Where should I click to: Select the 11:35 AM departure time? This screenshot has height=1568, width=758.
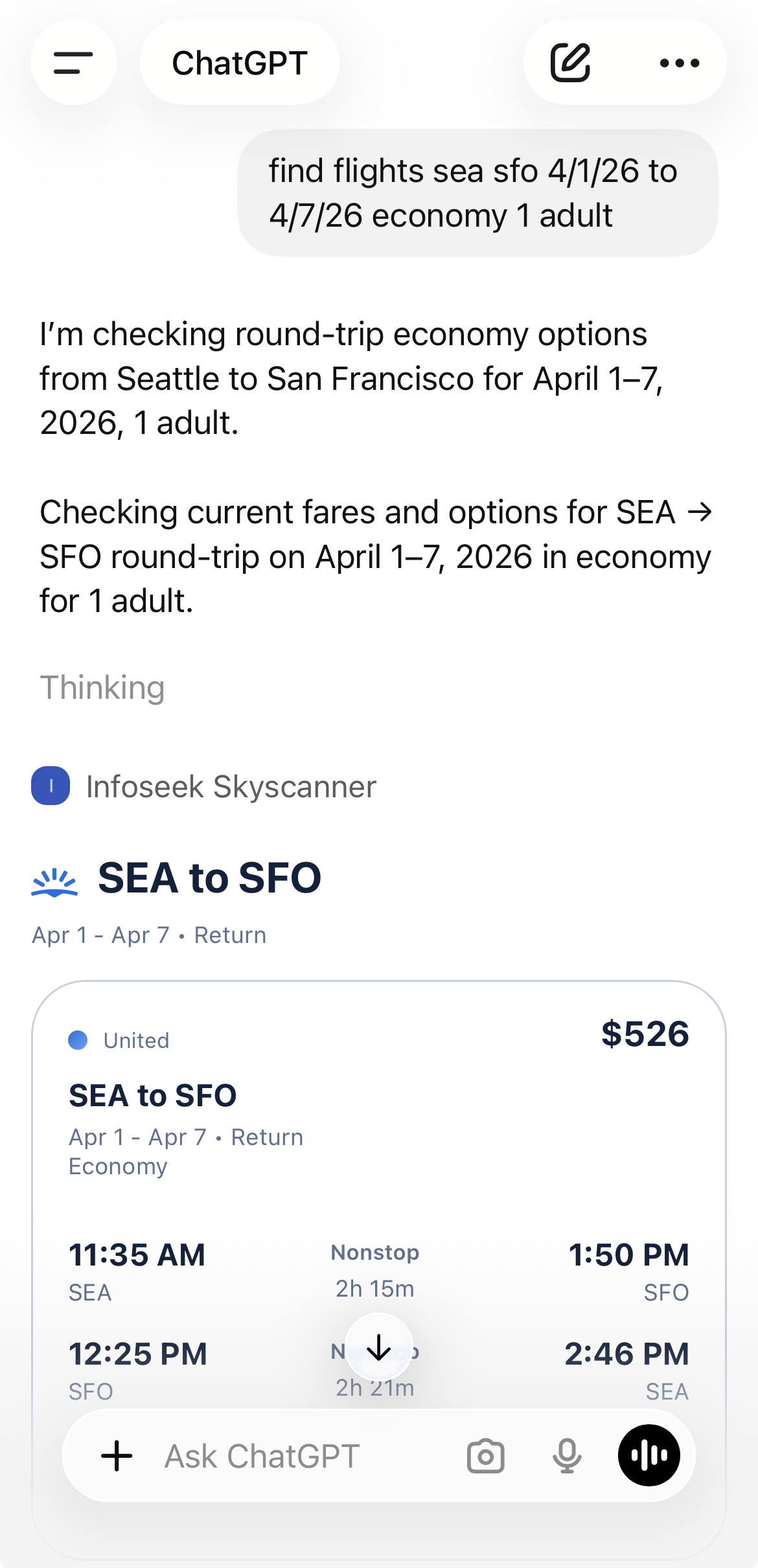click(137, 1255)
